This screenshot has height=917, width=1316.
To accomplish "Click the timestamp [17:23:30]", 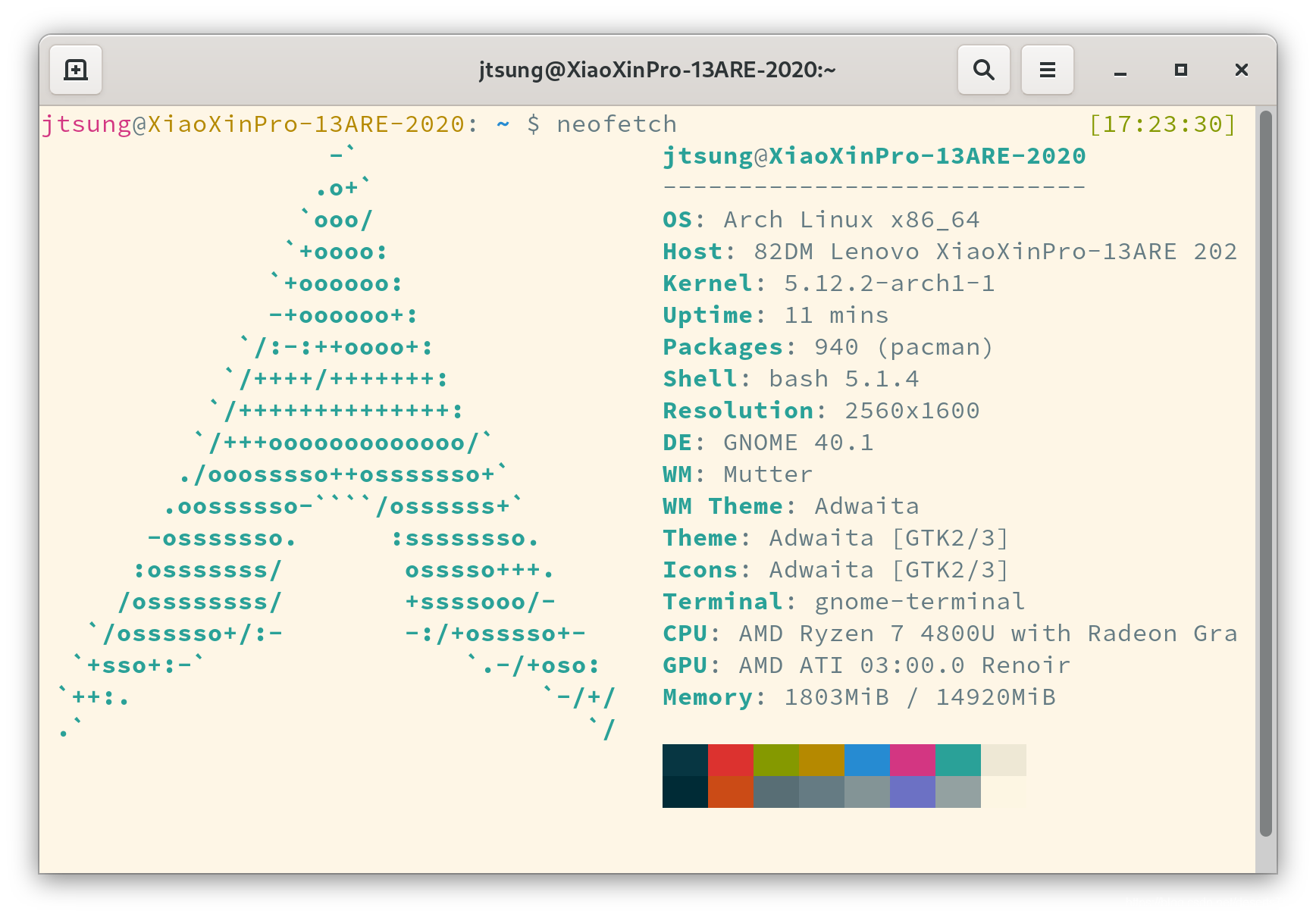I will coord(1162,124).
